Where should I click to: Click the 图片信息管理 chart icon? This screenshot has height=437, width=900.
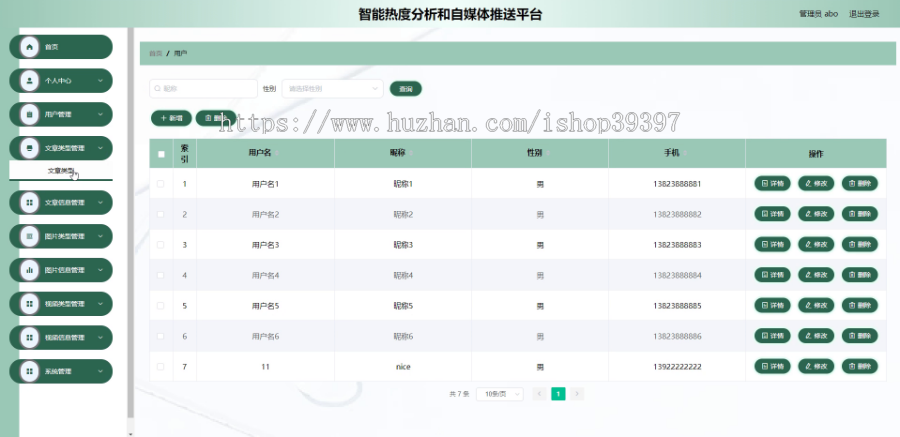(29, 270)
